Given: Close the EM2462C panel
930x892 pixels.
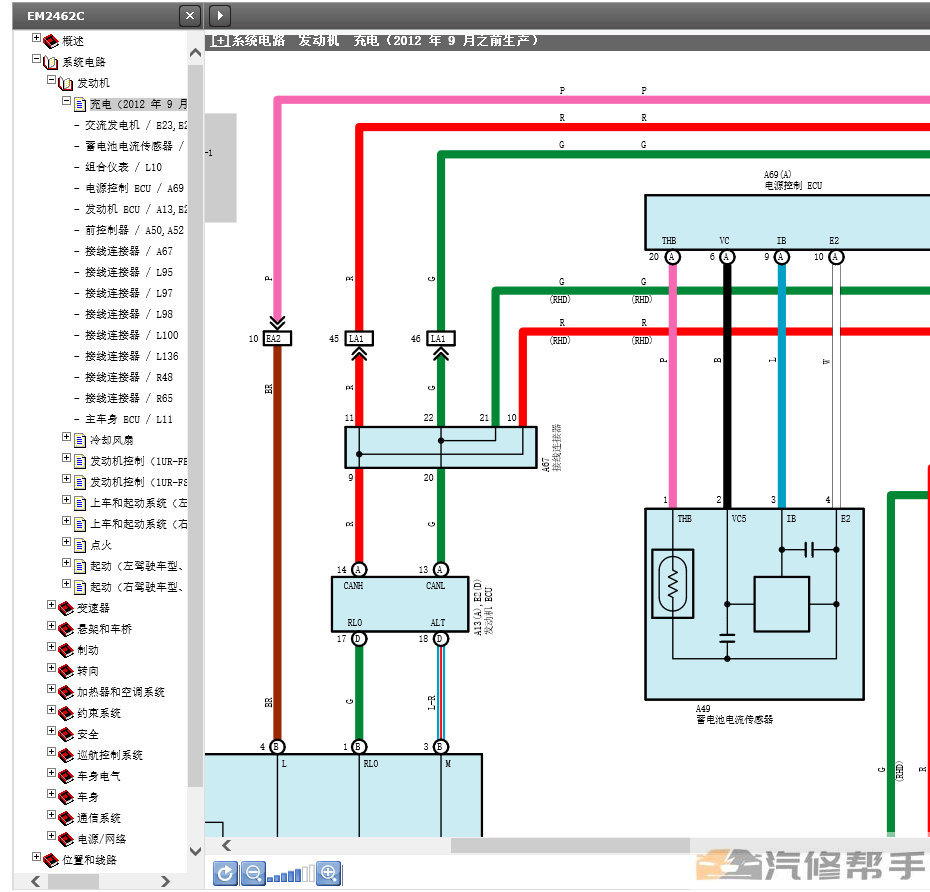Looking at the screenshot, I should point(190,15).
